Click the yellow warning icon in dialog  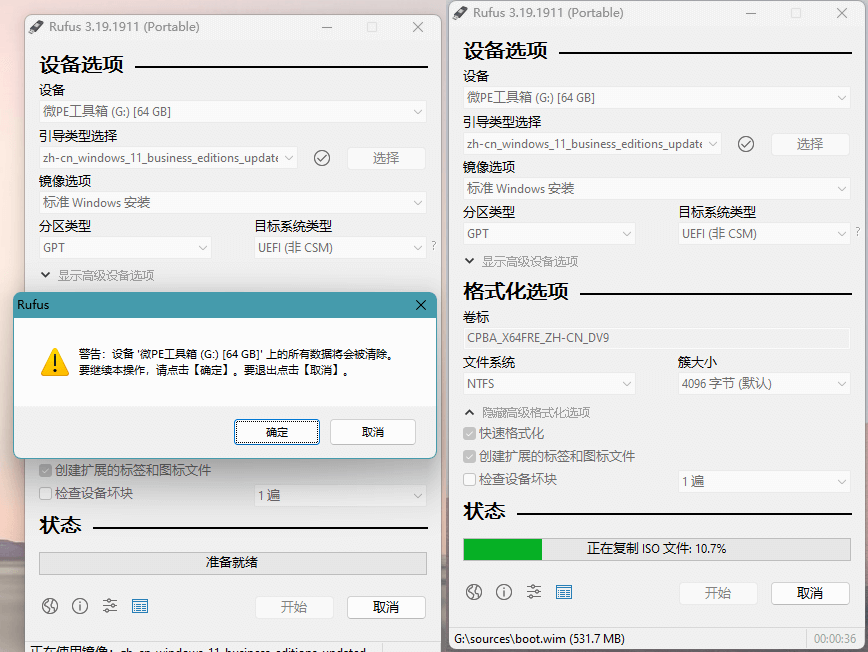tap(55, 363)
